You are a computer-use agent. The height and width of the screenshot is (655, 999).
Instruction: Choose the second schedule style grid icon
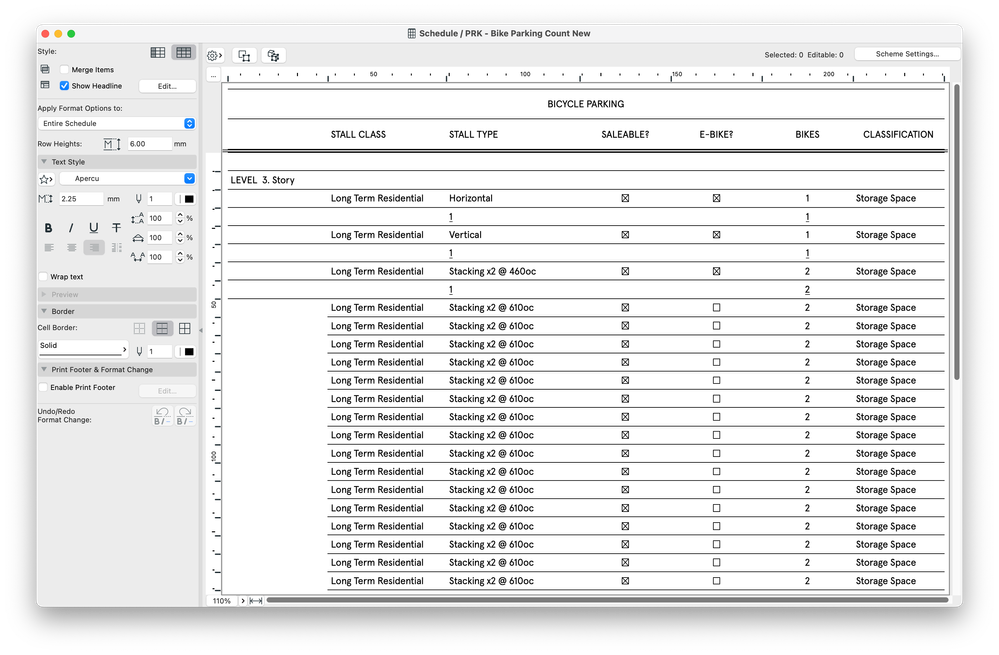[183, 52]
